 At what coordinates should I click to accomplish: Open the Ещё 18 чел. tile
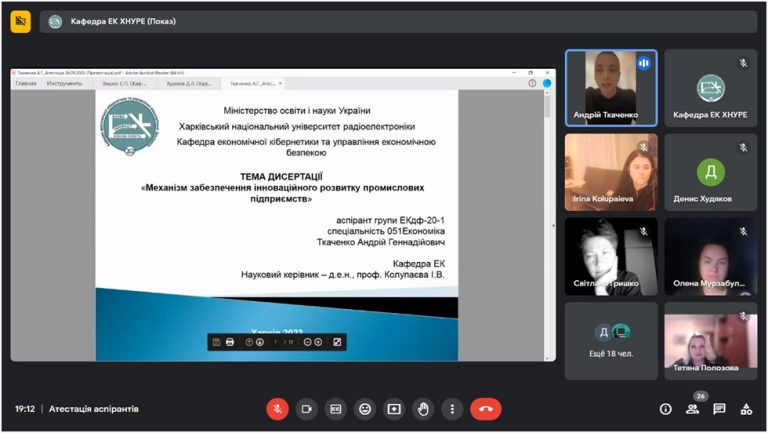tap(611, 341)
